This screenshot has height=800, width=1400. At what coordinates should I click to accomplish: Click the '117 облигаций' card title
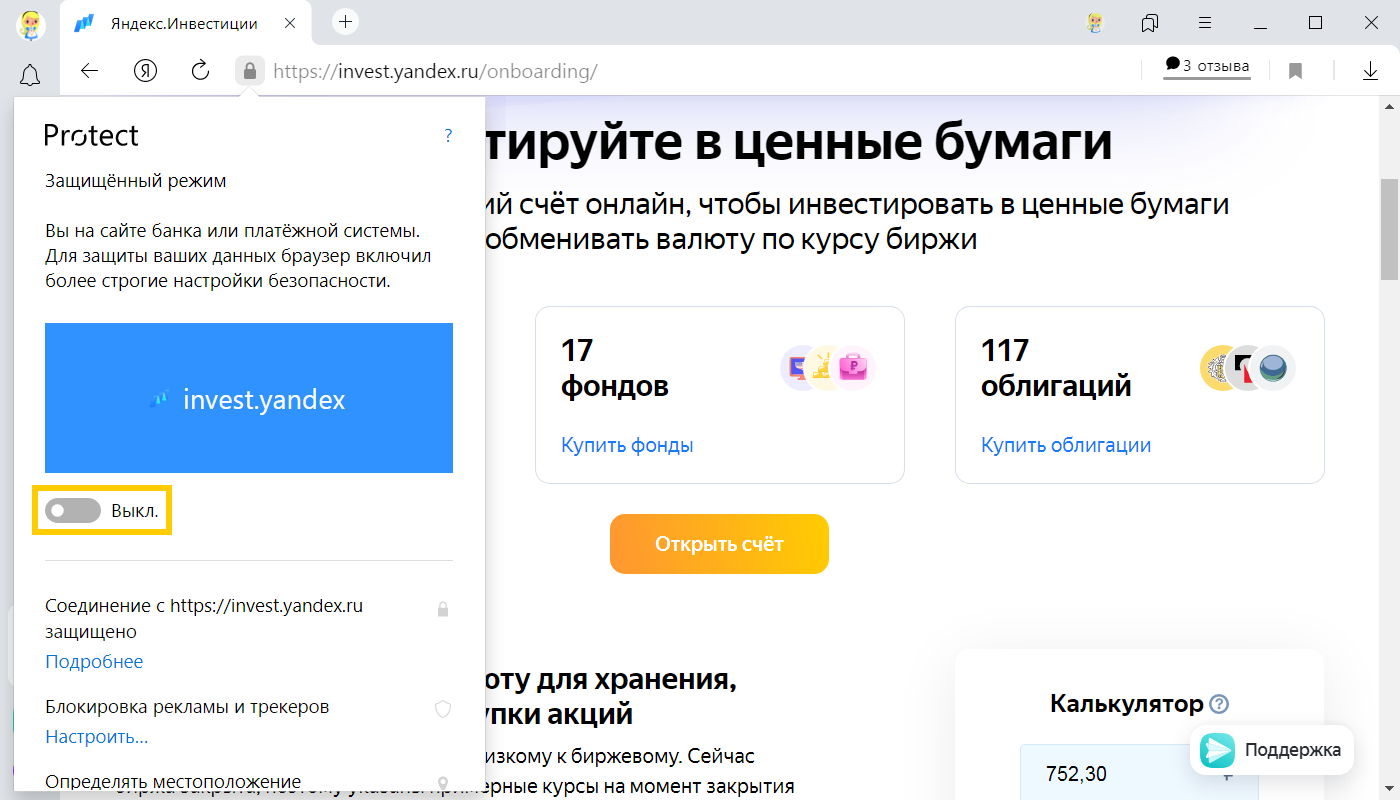pyautogui.click(x=1056, y=368)
